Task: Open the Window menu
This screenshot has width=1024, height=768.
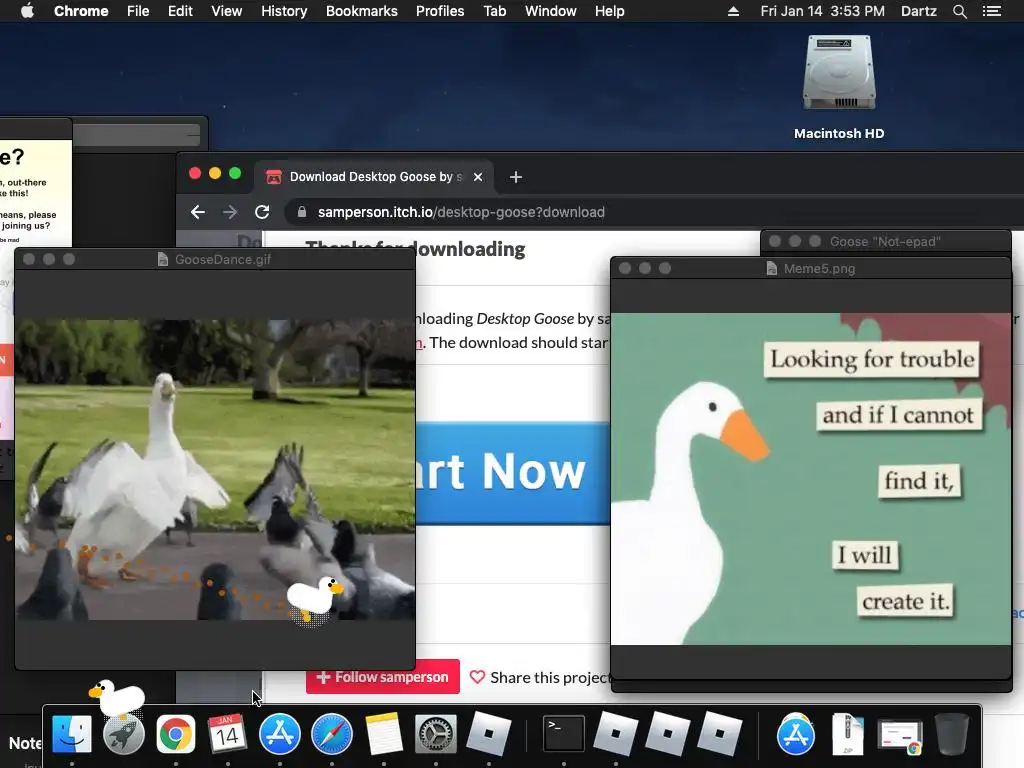Action: coord(551,11)
